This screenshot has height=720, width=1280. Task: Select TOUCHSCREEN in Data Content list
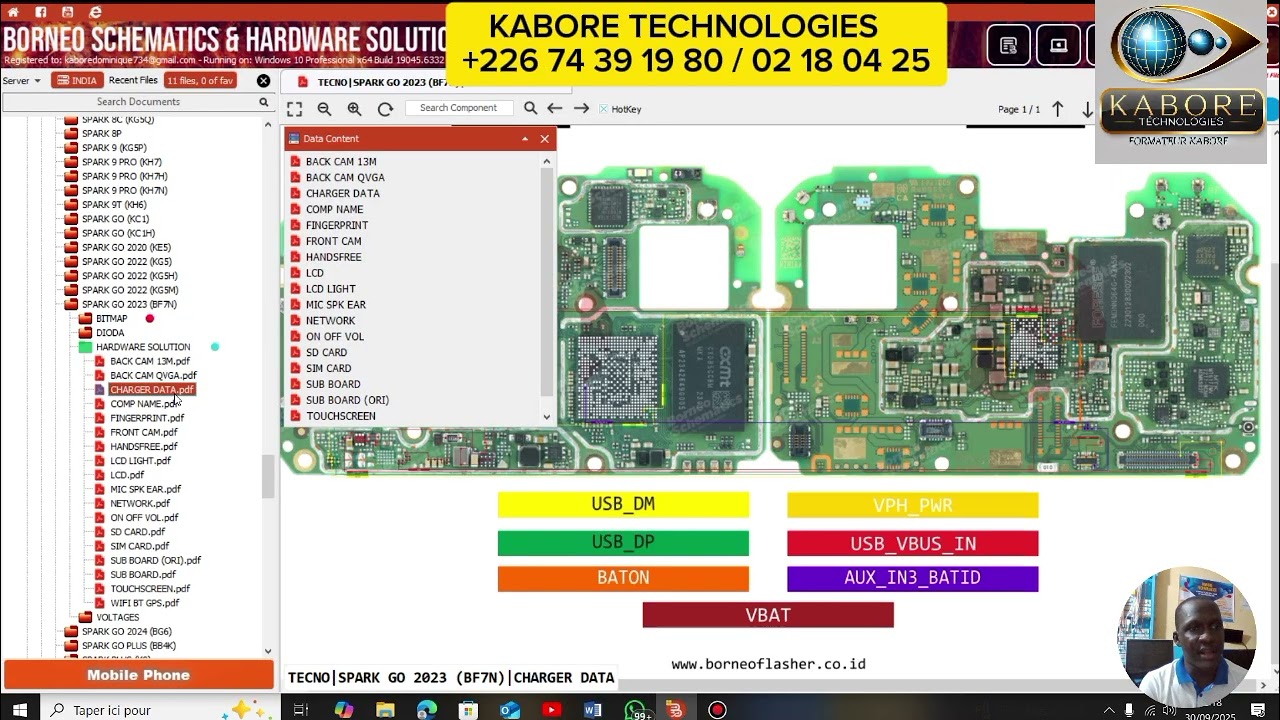tap(341, 416)
